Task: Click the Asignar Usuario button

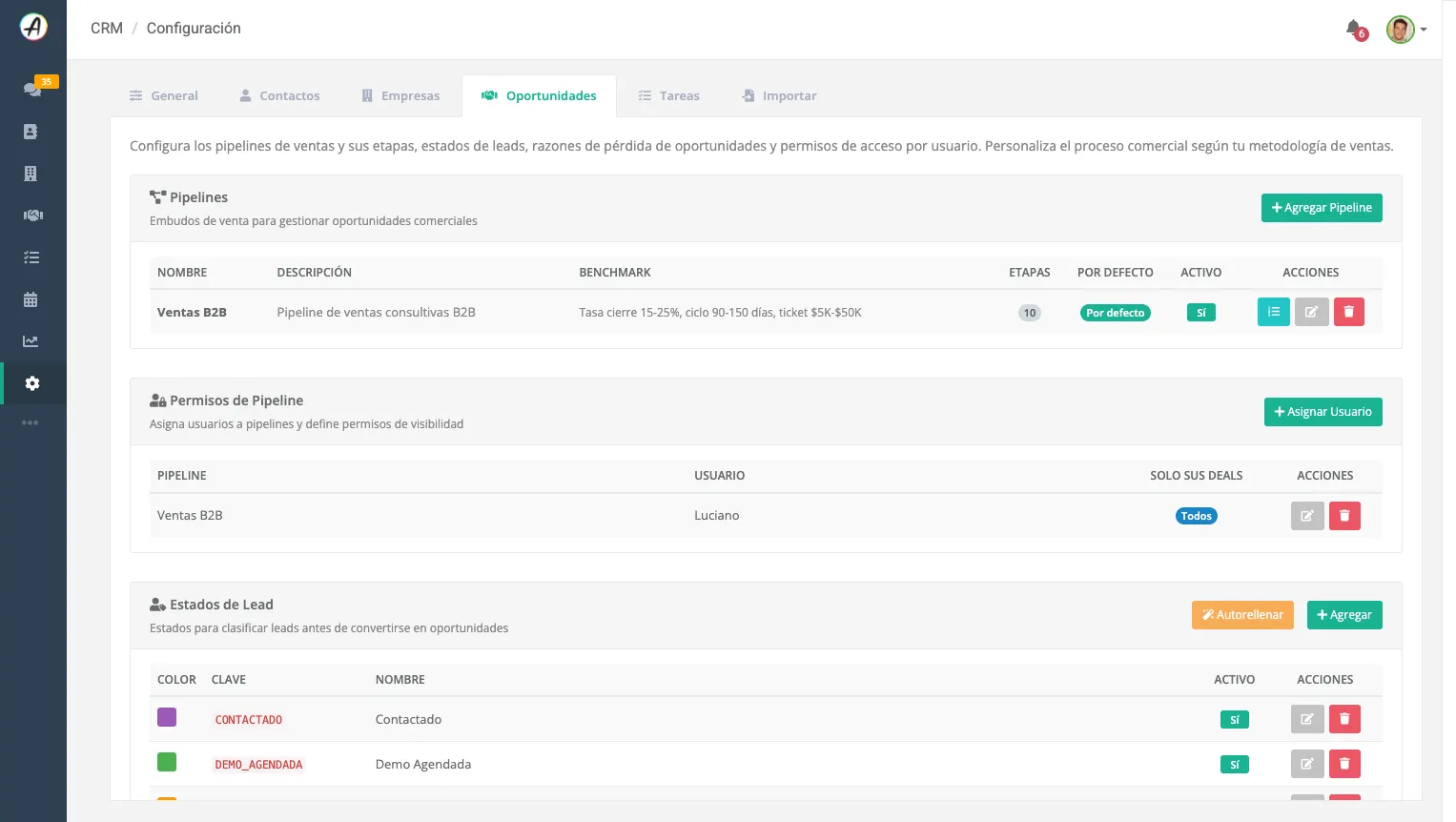Action: [1323, 412]
